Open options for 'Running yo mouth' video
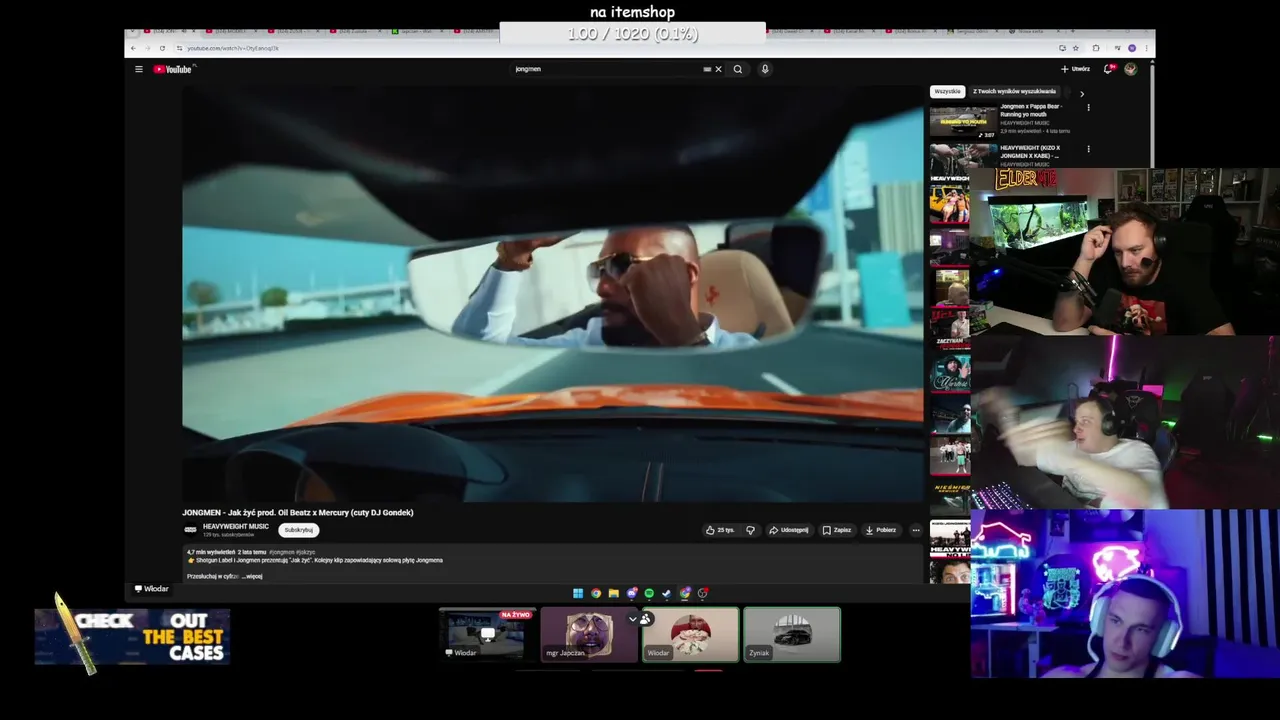Image resolution: width=1280 pixels, height=720 pixels. [x=1088, y=107]
